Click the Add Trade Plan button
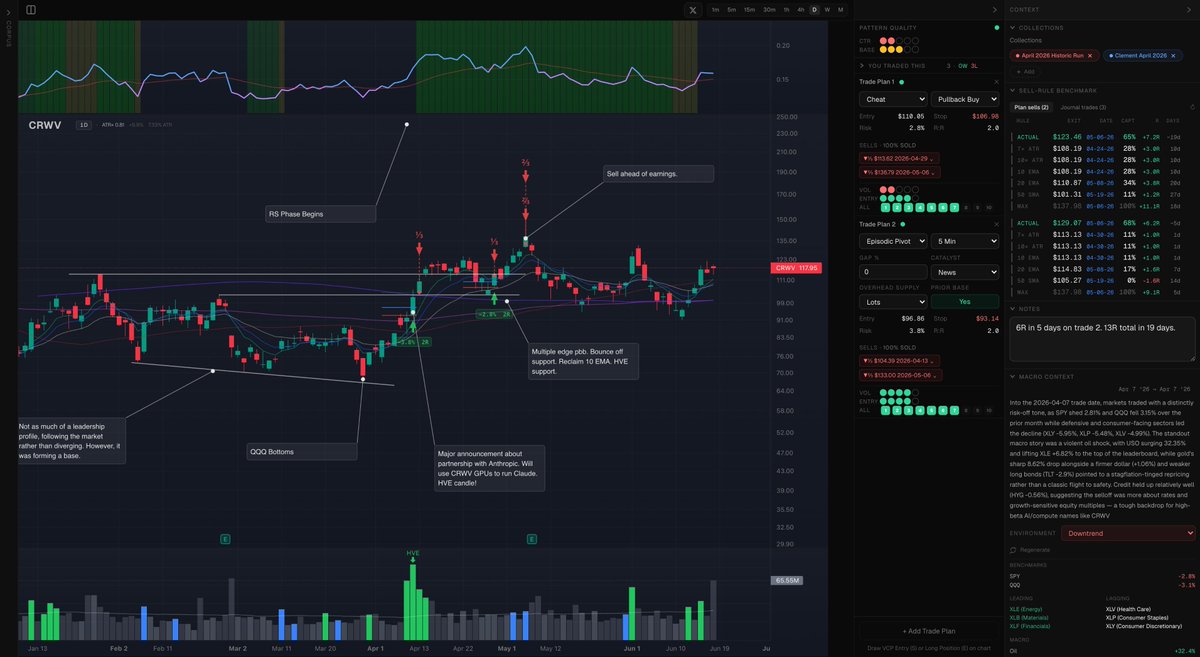This screenshot has width=1200, height=657. click(x=928, y=631)
